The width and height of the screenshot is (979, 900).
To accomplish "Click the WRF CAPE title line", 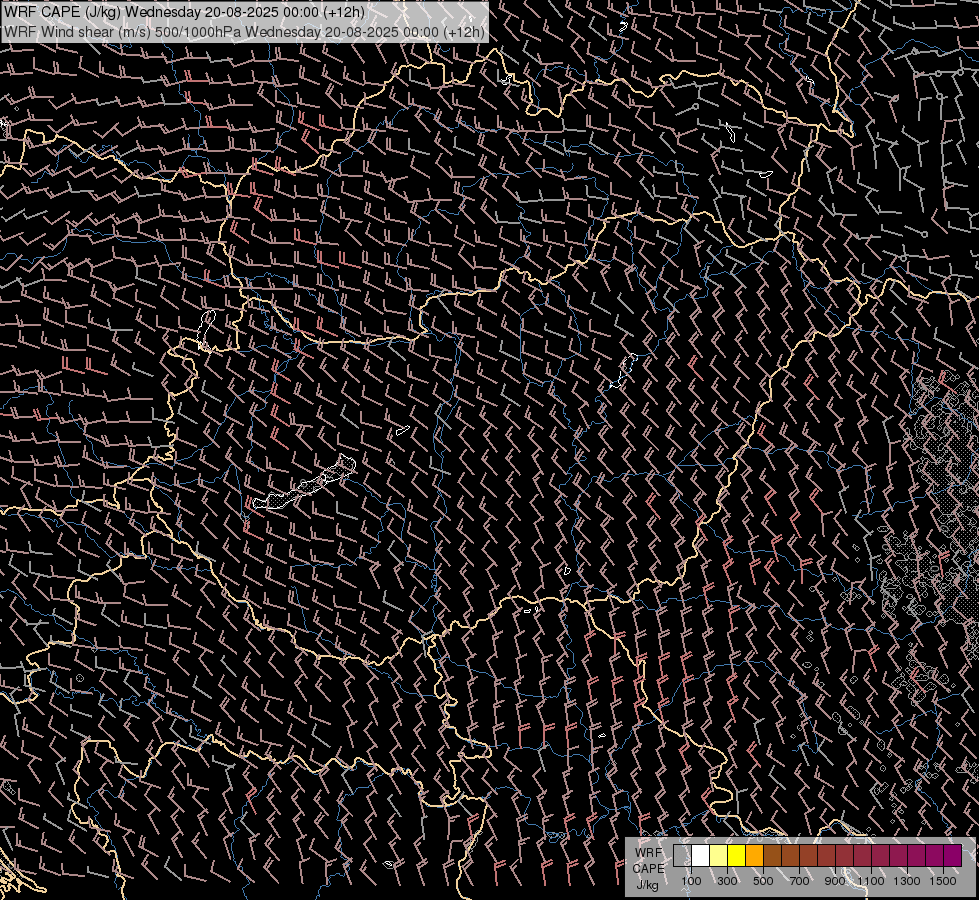I will click(x=184, y=12).
